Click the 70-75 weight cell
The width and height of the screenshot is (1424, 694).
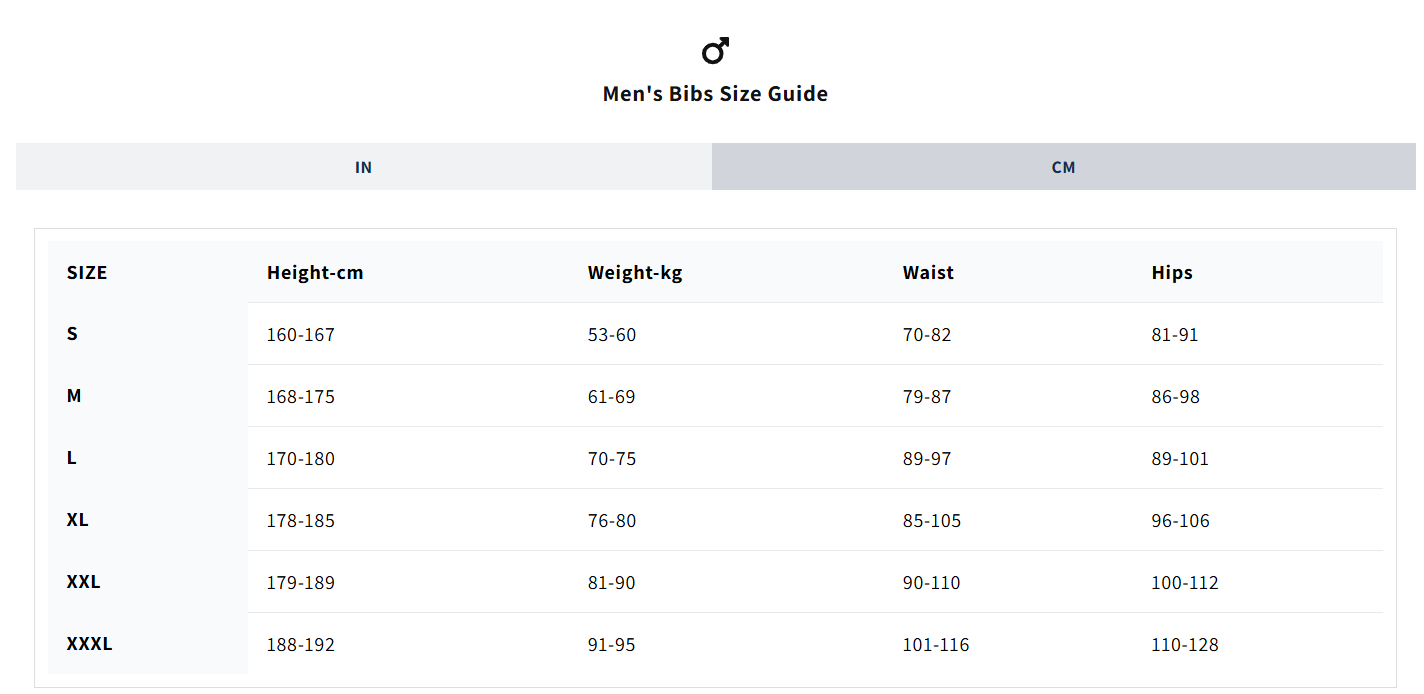point(612,459)
